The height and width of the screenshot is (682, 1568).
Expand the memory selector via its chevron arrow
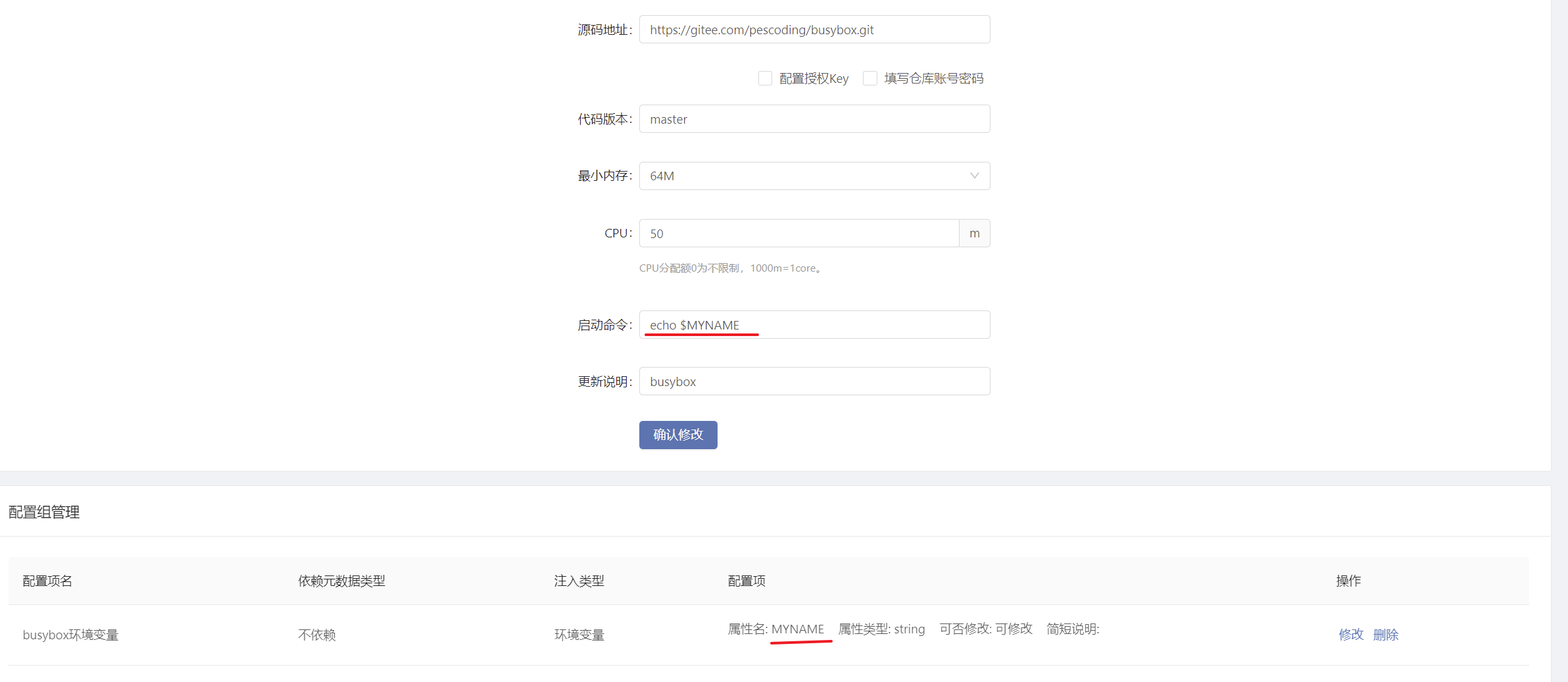click(973, 176)
